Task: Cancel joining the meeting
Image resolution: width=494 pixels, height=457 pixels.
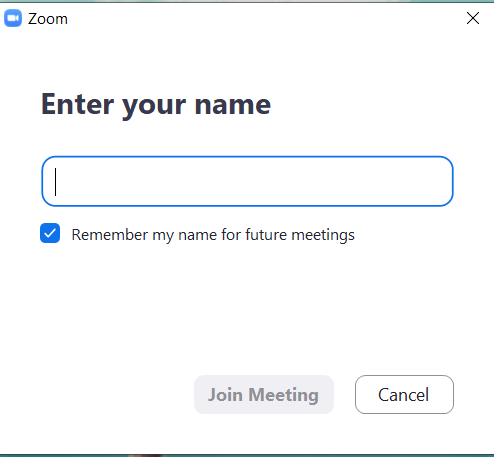Action: [404, 395]
